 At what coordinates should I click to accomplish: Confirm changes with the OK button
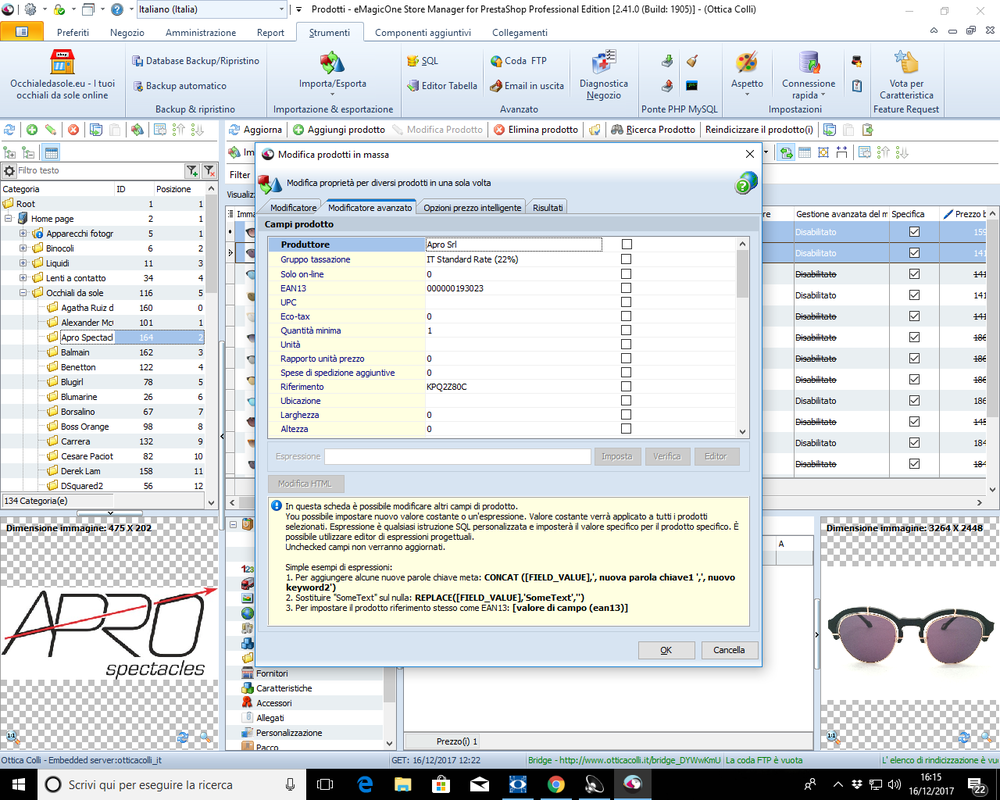point(666,649)
